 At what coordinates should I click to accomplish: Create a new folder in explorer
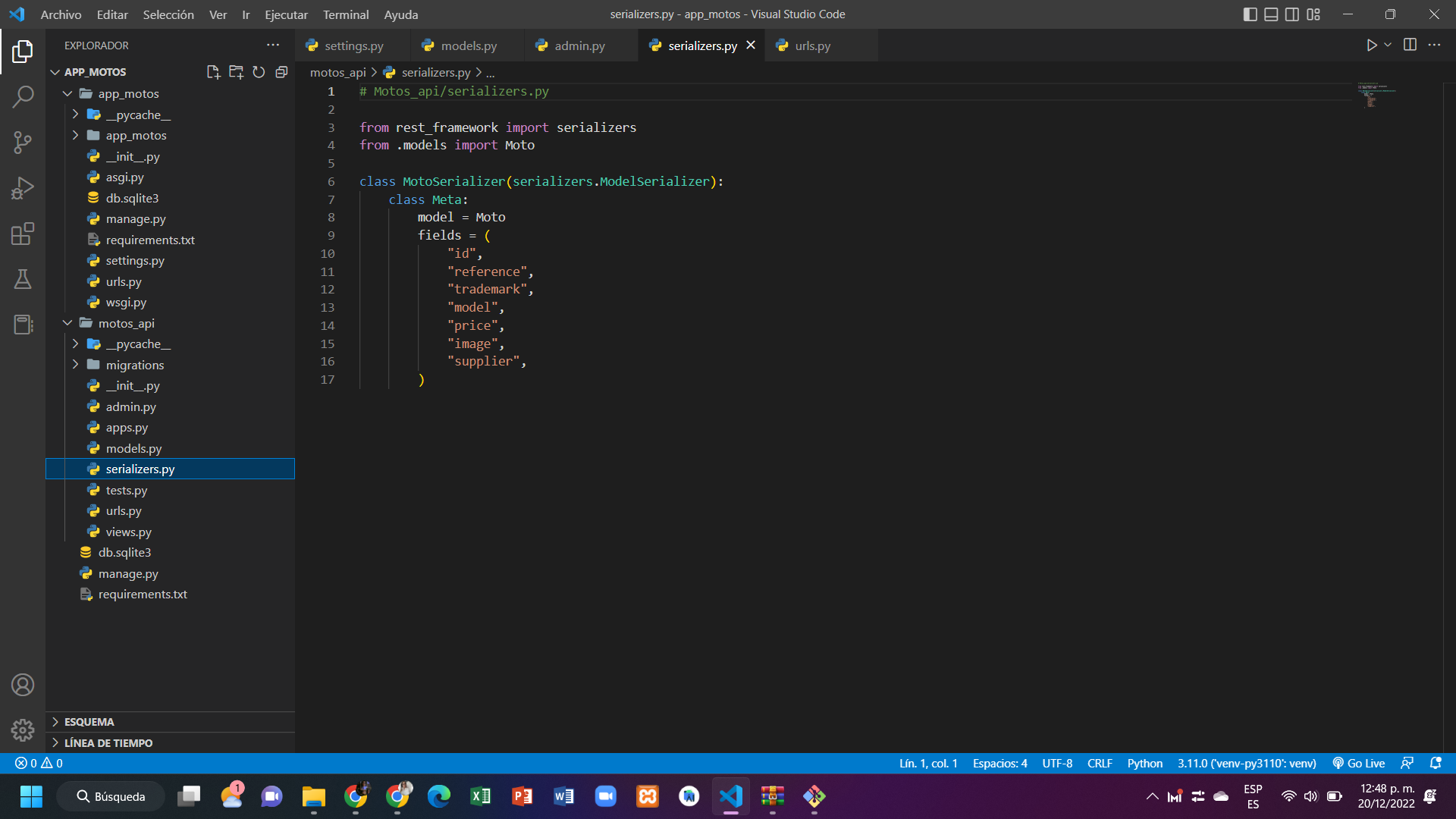point(236,72)
